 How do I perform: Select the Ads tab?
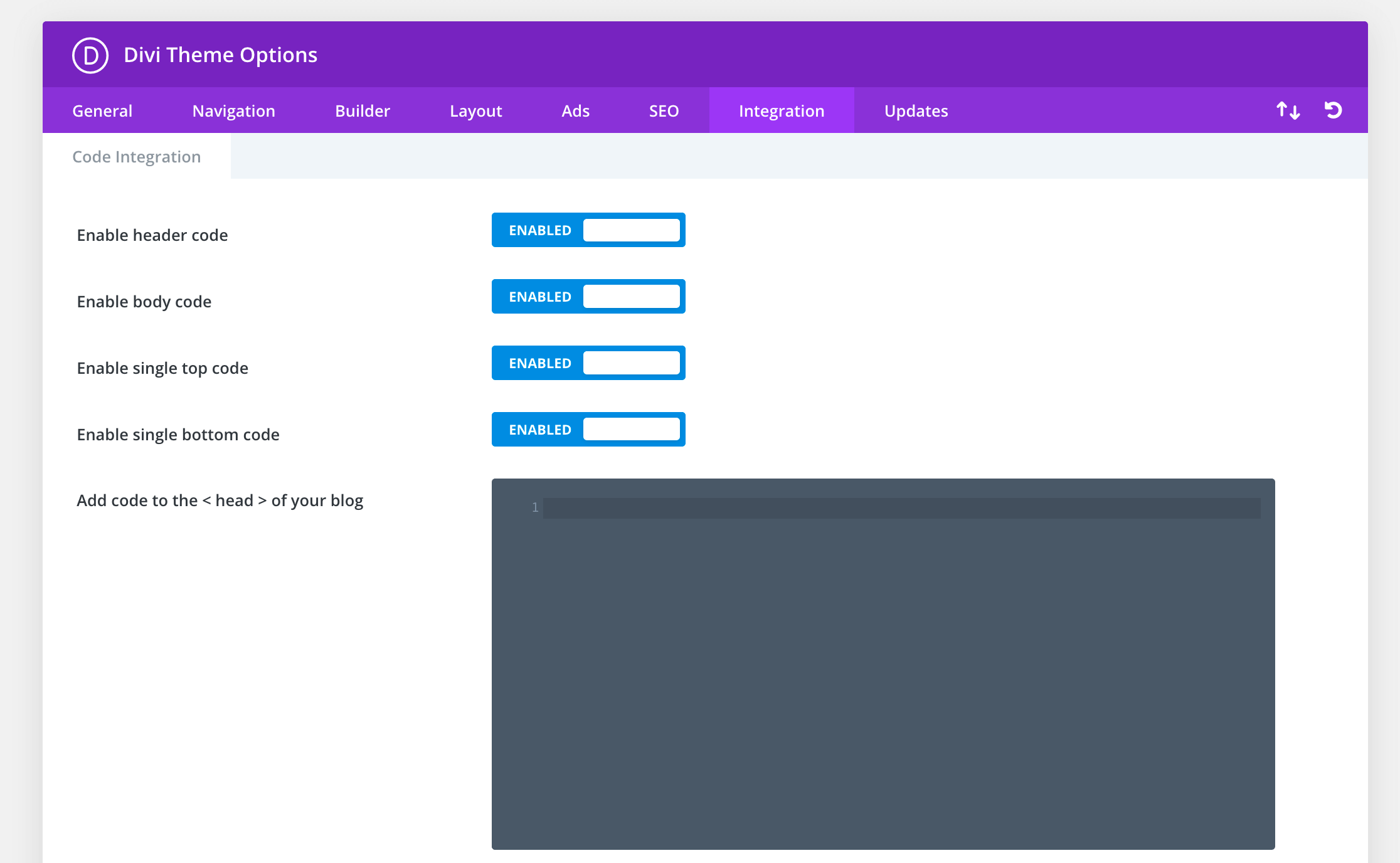pyautogui.click(x=575, y=111)
